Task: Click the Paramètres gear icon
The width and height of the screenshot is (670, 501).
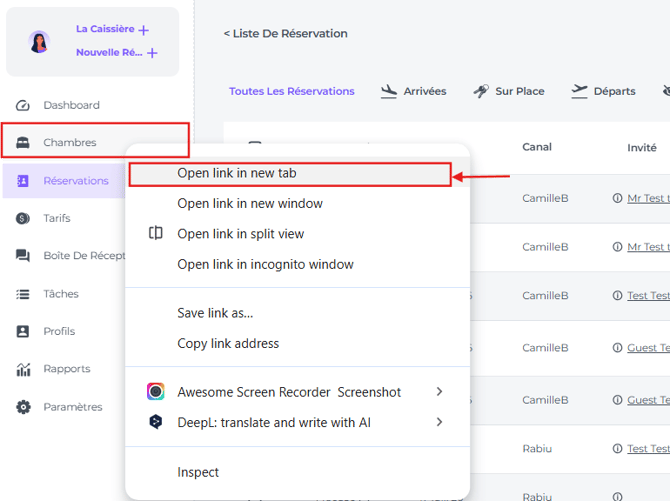Action: (x=23, y=407)
